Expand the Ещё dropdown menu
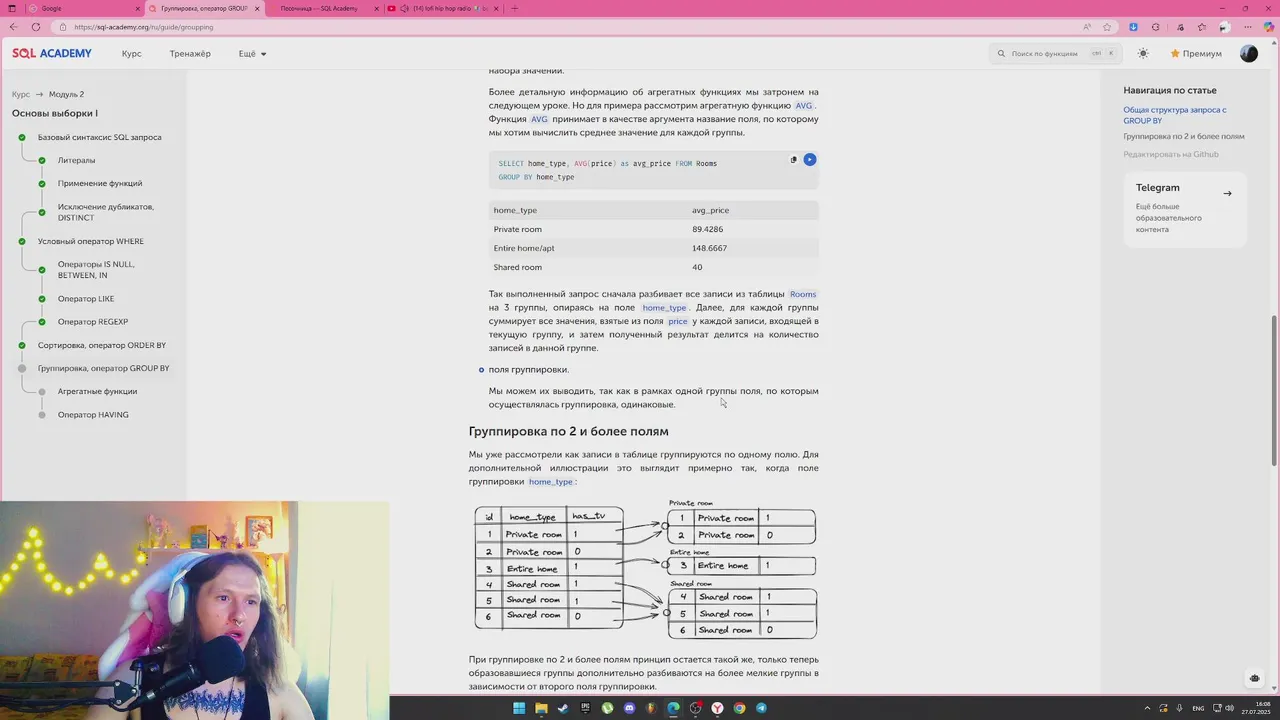 coord(253,53)
